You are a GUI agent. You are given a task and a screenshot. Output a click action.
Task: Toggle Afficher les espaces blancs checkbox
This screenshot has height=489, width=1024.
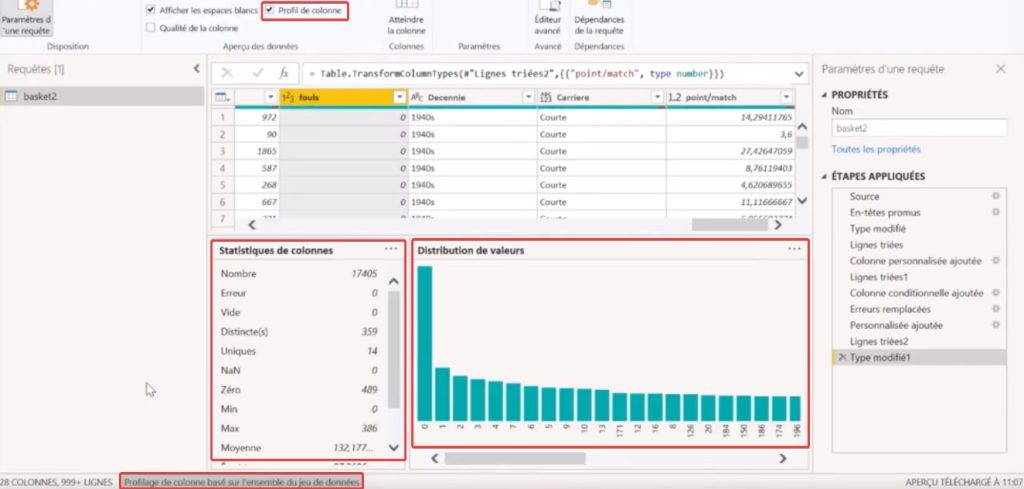point(151,10)
